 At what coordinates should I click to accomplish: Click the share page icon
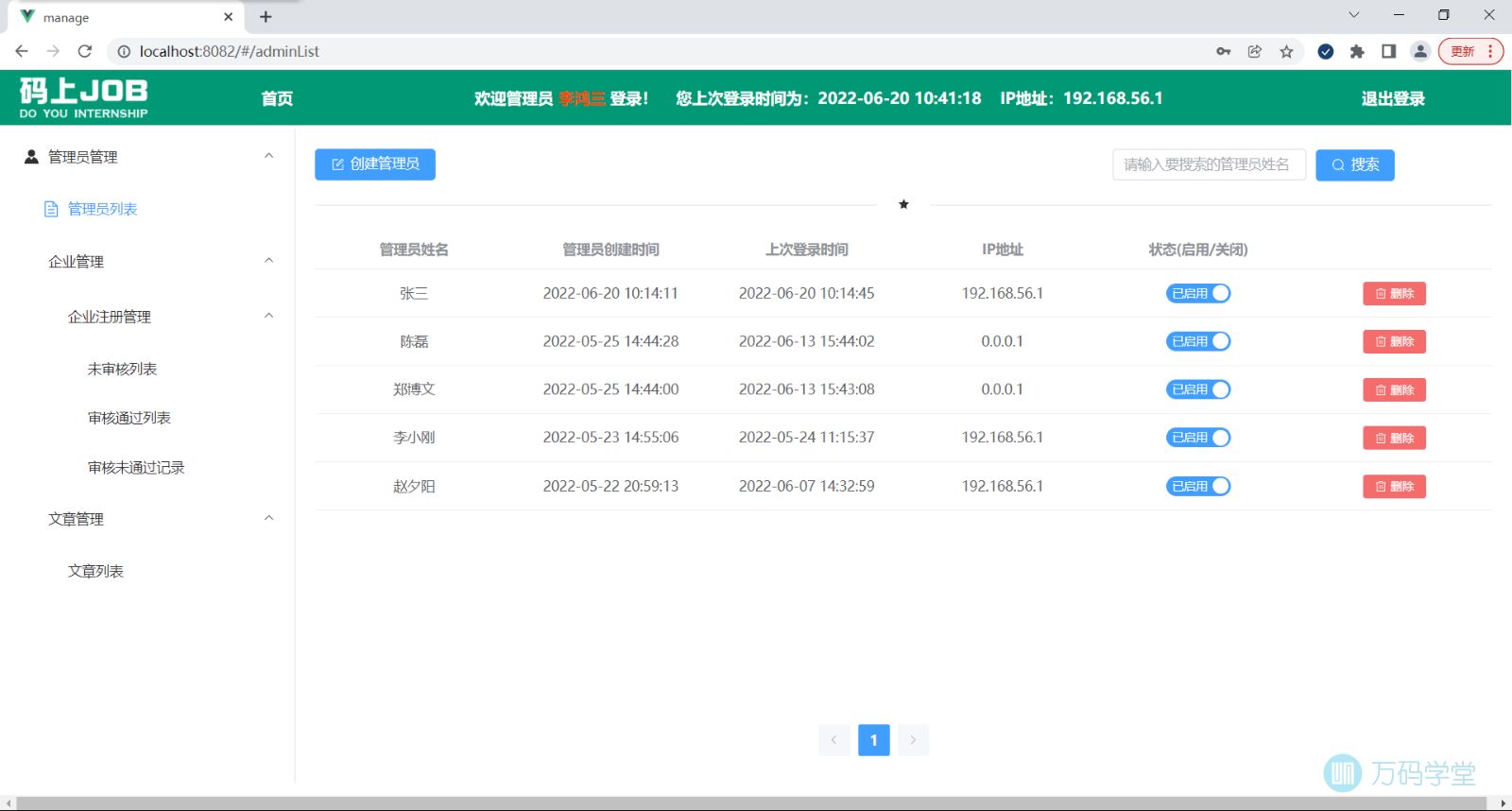[x=1255, y=51]
